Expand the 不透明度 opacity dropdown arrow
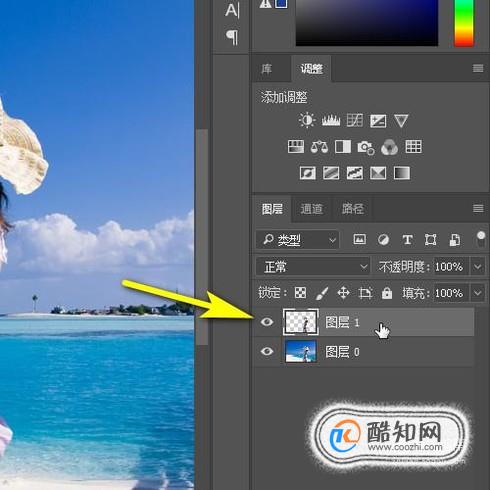 (477, 267)
